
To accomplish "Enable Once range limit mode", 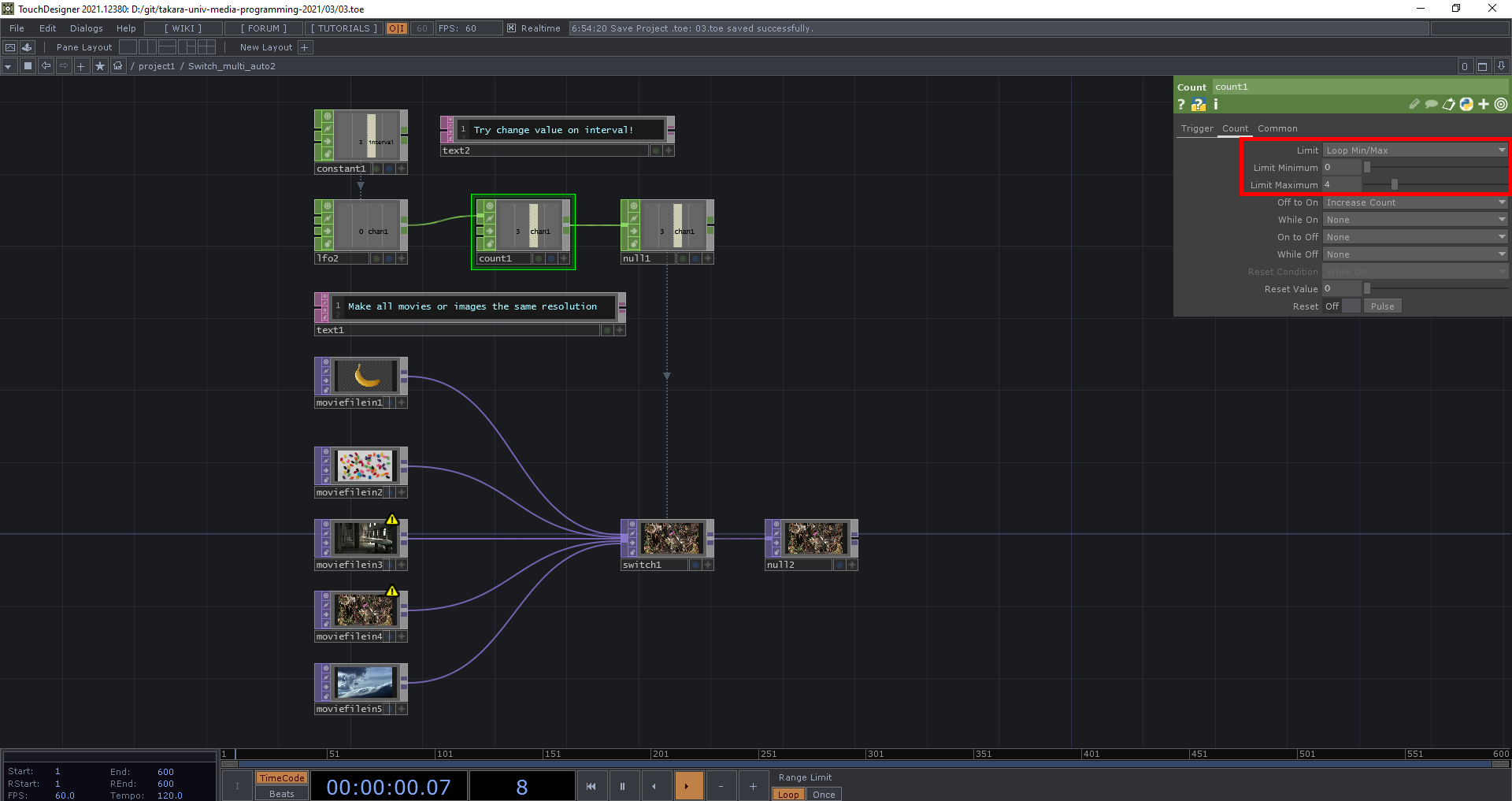I will click(824, 794).
